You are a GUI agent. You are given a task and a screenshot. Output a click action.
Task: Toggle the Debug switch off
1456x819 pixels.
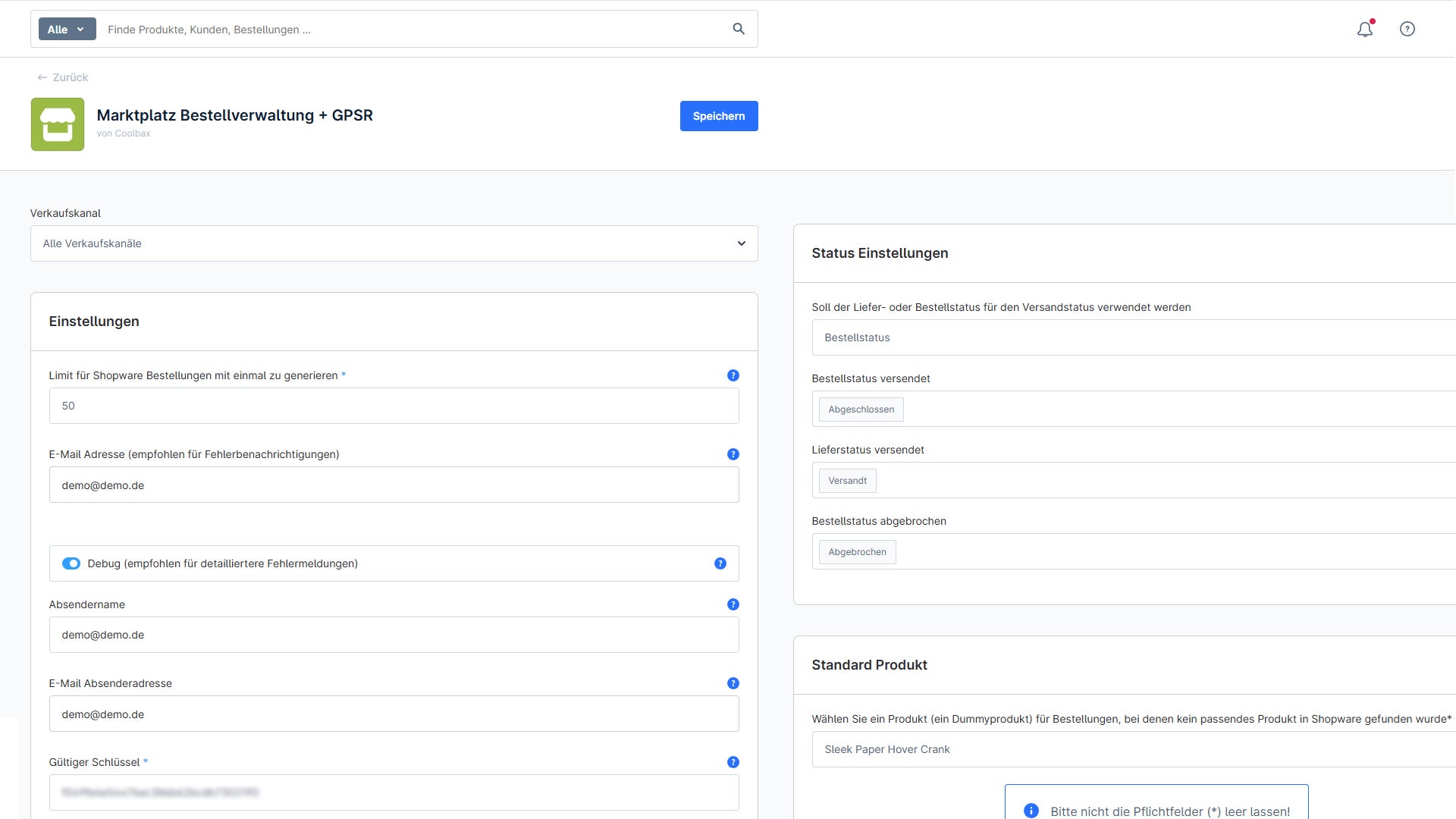click(71, 563)
